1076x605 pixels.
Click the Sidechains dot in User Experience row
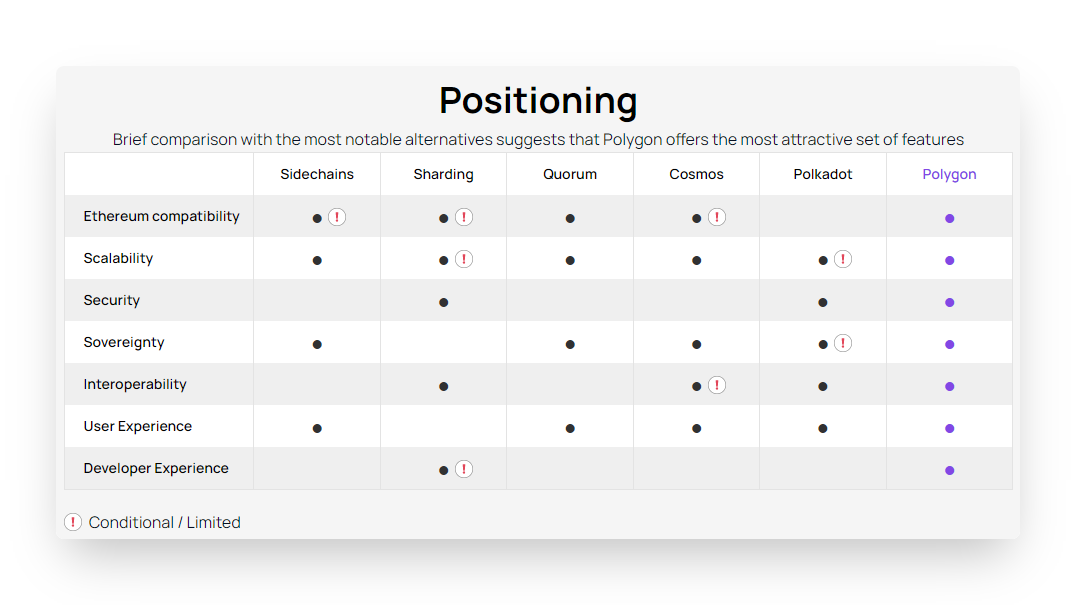pos(317,429)
